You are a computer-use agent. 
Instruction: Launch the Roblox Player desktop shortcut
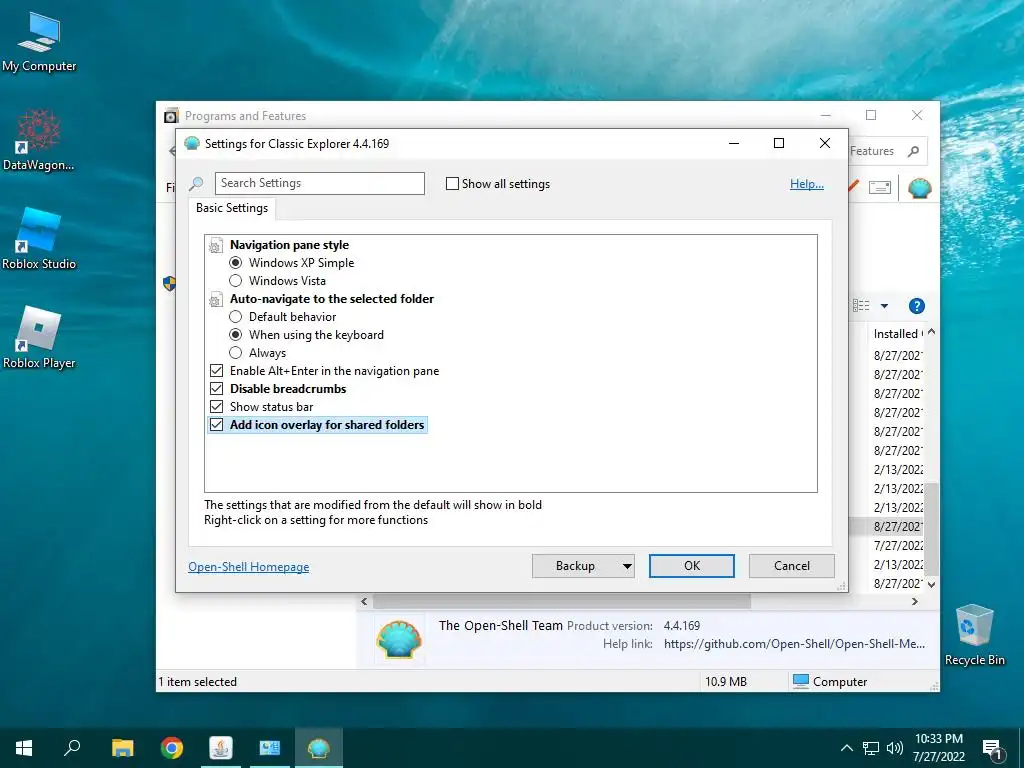coord(39,338)
